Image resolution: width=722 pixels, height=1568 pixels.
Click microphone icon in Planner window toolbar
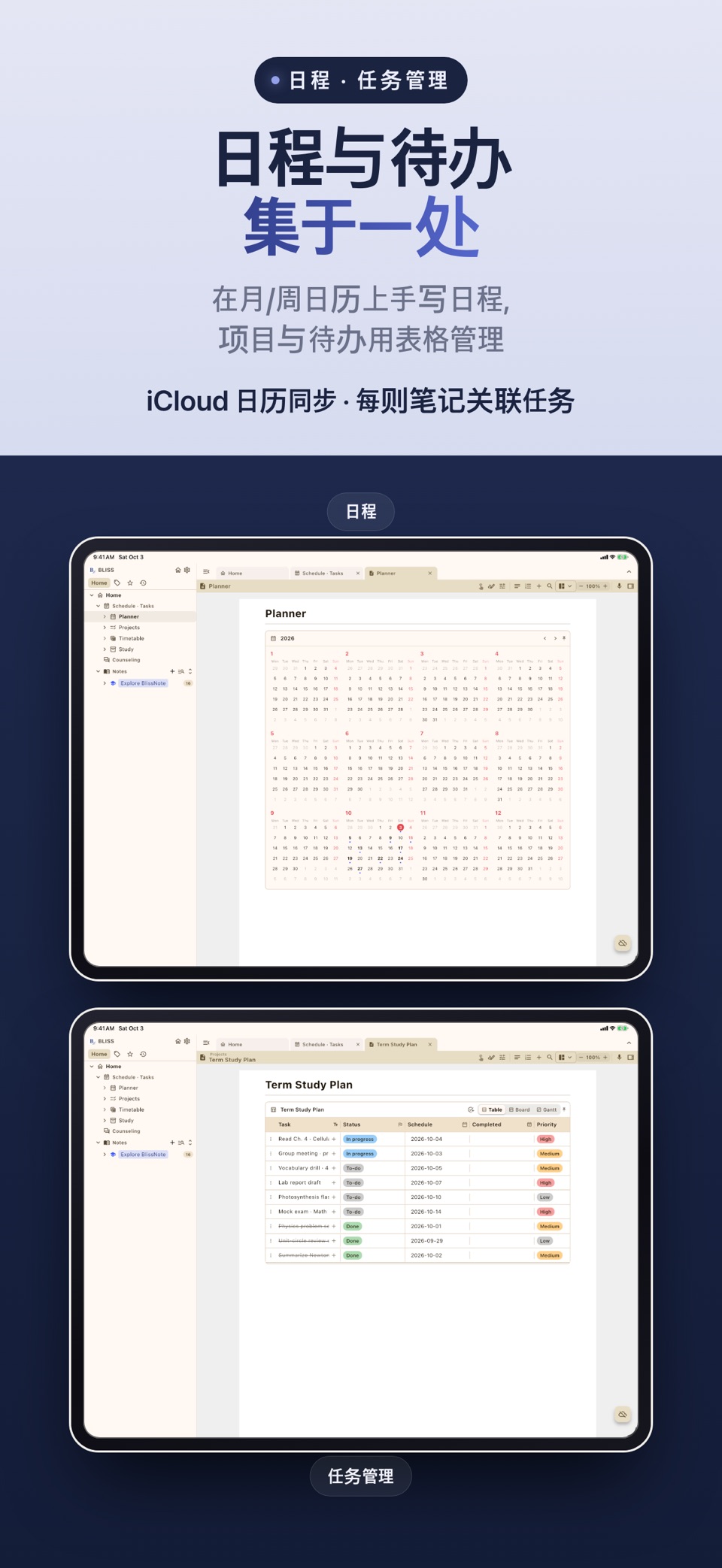coord(619,586)
